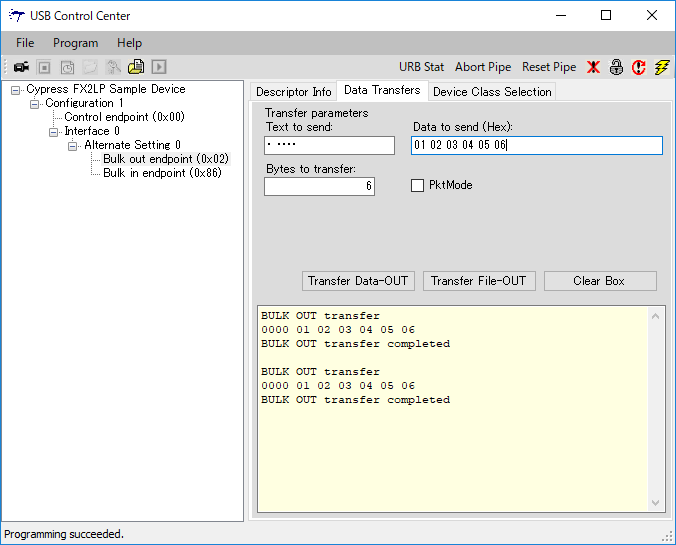Open the Device Class Selection tab

492,92
